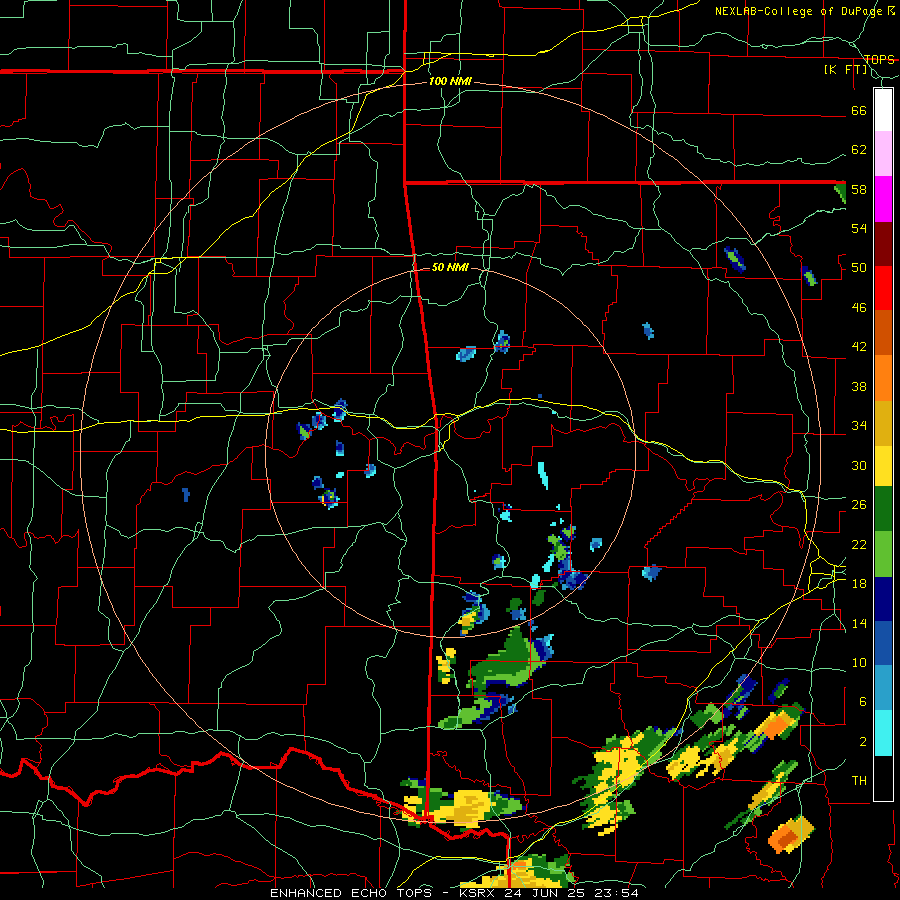Click the bright yellow legend swatch

[883, 465]
